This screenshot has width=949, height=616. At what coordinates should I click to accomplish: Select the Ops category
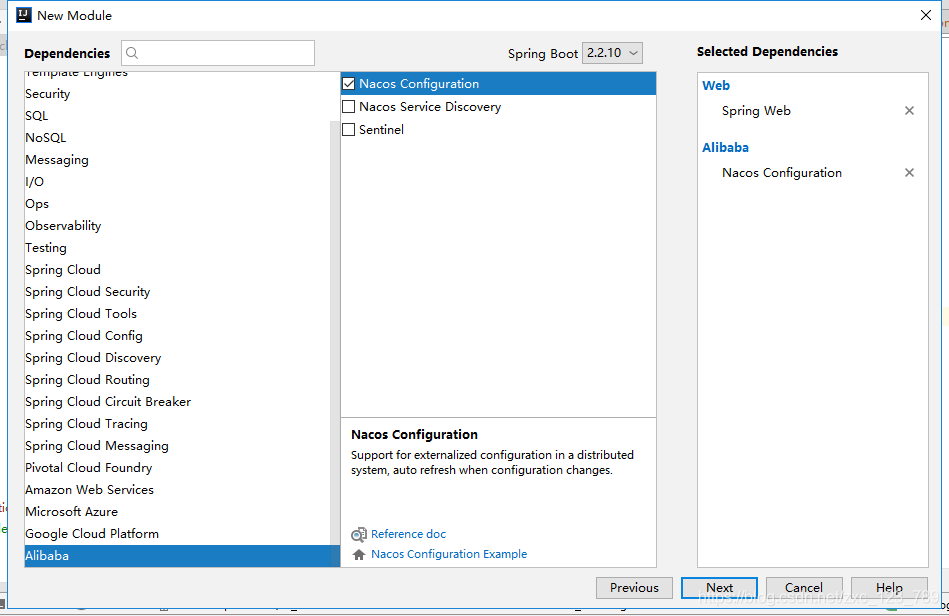[x=182, y=204]
